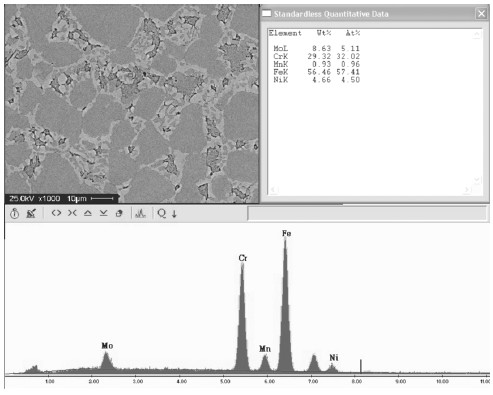This screenshot has width=493, height=395.
Task: Click the Mo peak label in the spectrum
Action: pyautogui.click(x=107, y=346)
